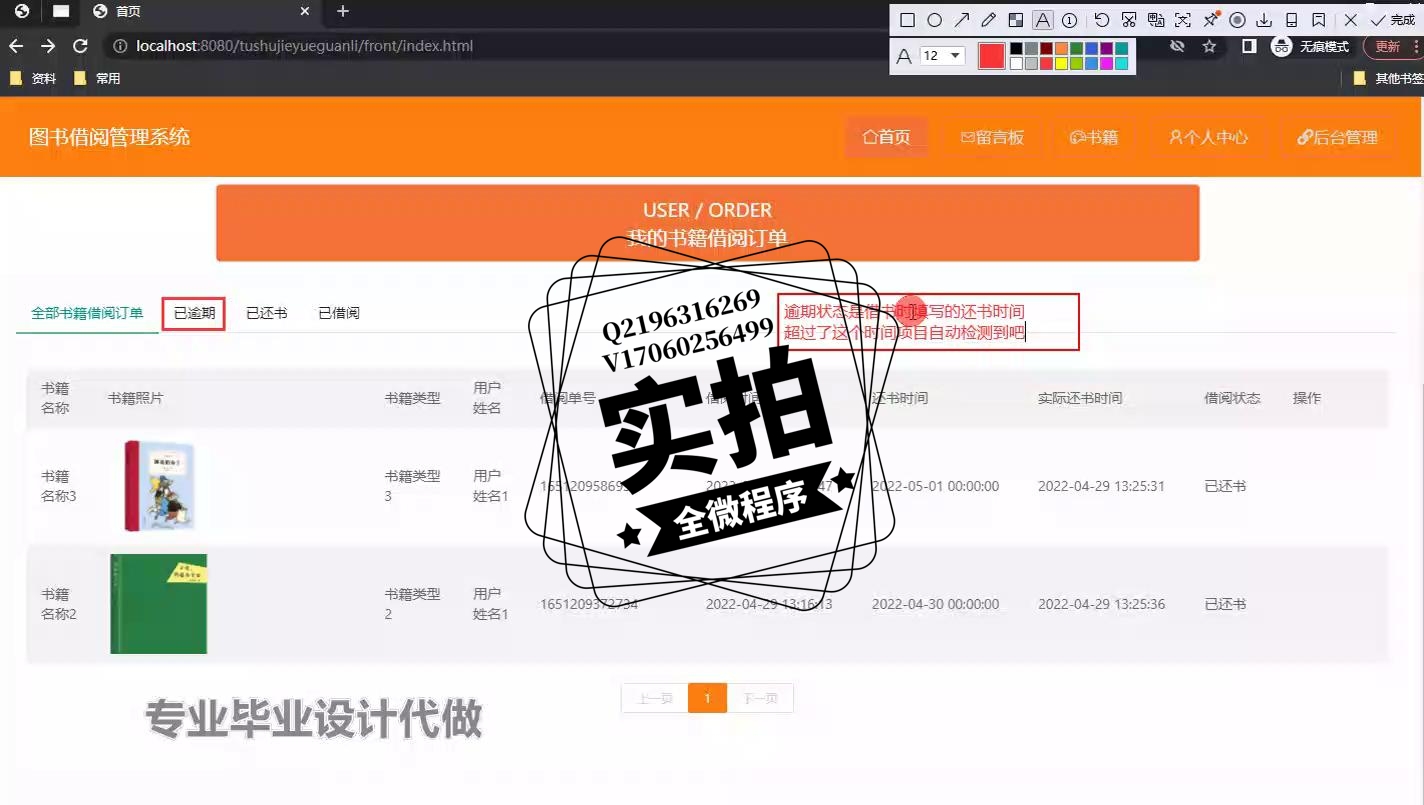1424x805 pixels.
Task: Click actual return time 2022-04-29 13:25:36
Action: tap(1101, 604)
